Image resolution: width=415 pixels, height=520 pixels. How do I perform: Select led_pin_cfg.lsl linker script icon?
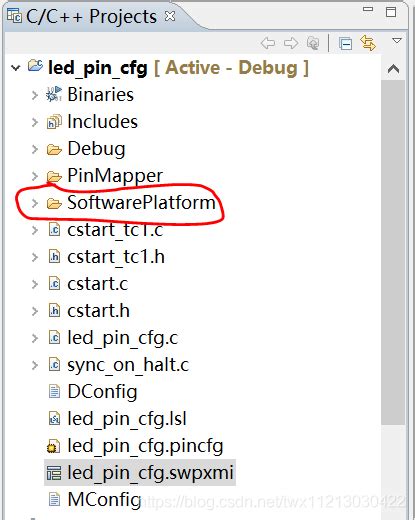(54, 419)
